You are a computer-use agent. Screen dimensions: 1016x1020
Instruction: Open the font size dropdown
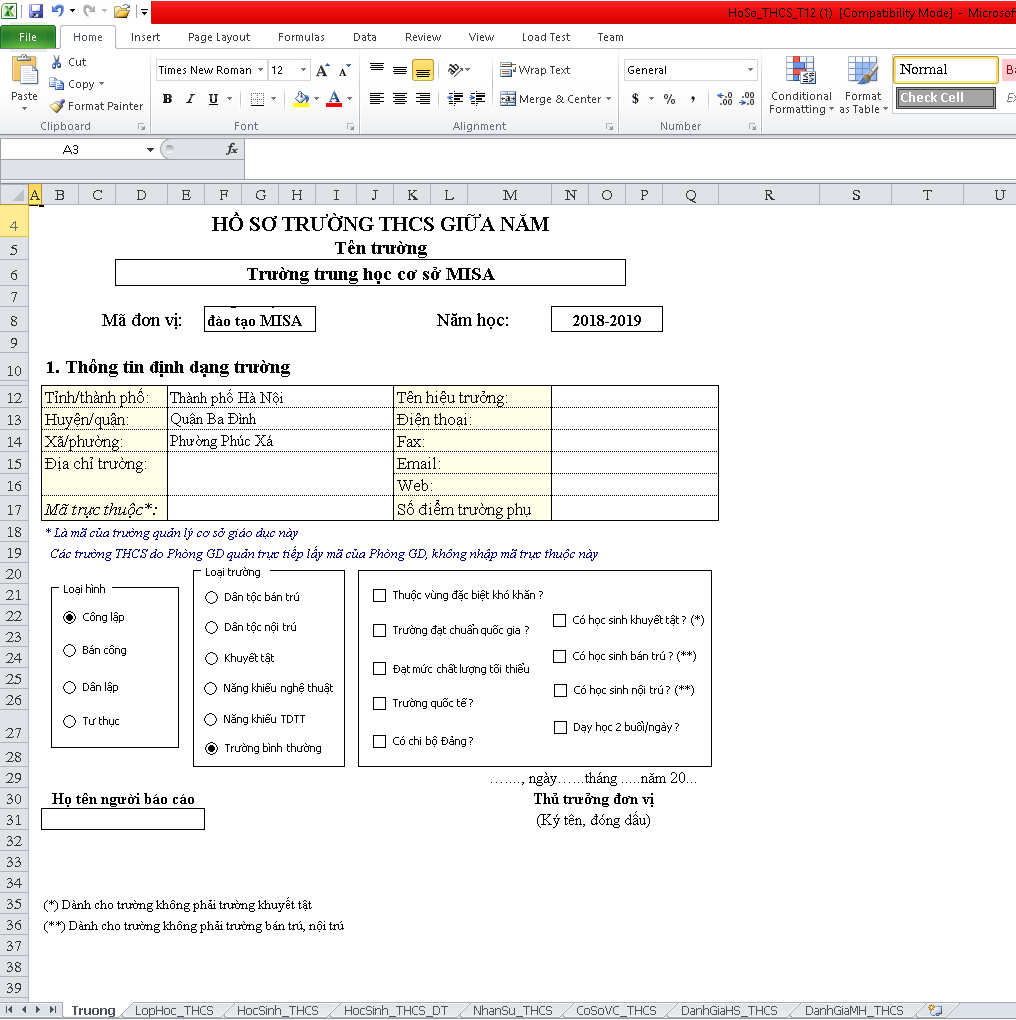(303, 70)
